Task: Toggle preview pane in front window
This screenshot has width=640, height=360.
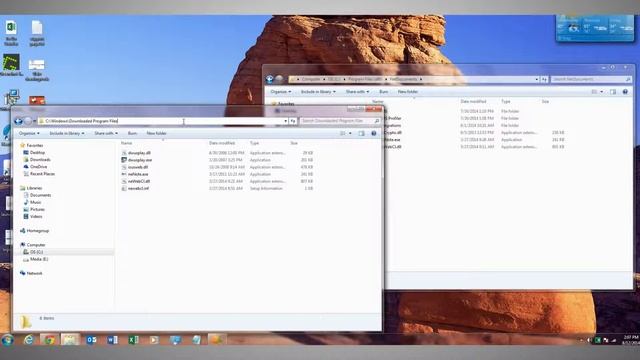Action: 361,133
